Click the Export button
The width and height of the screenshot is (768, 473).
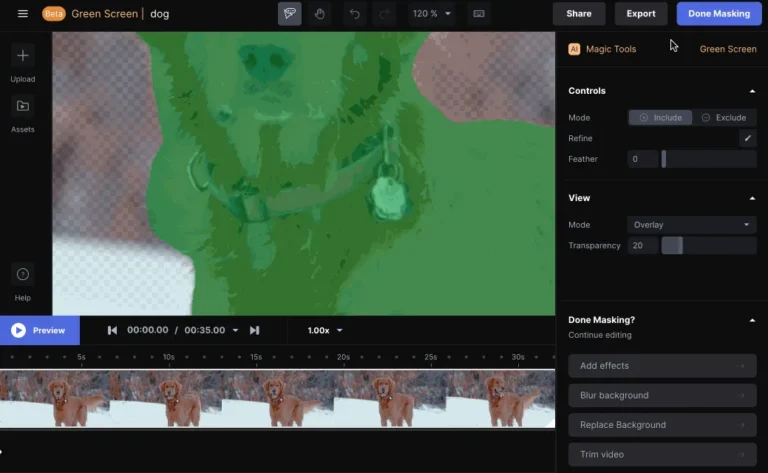pos(641,14)
